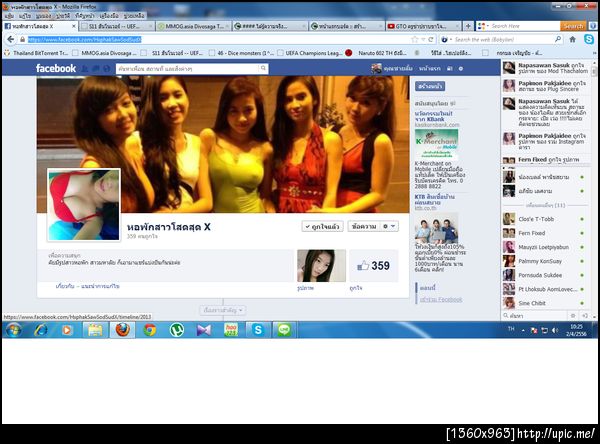
Task: Open the page profile picture thumbnail
Action: (x=84, y=205)
